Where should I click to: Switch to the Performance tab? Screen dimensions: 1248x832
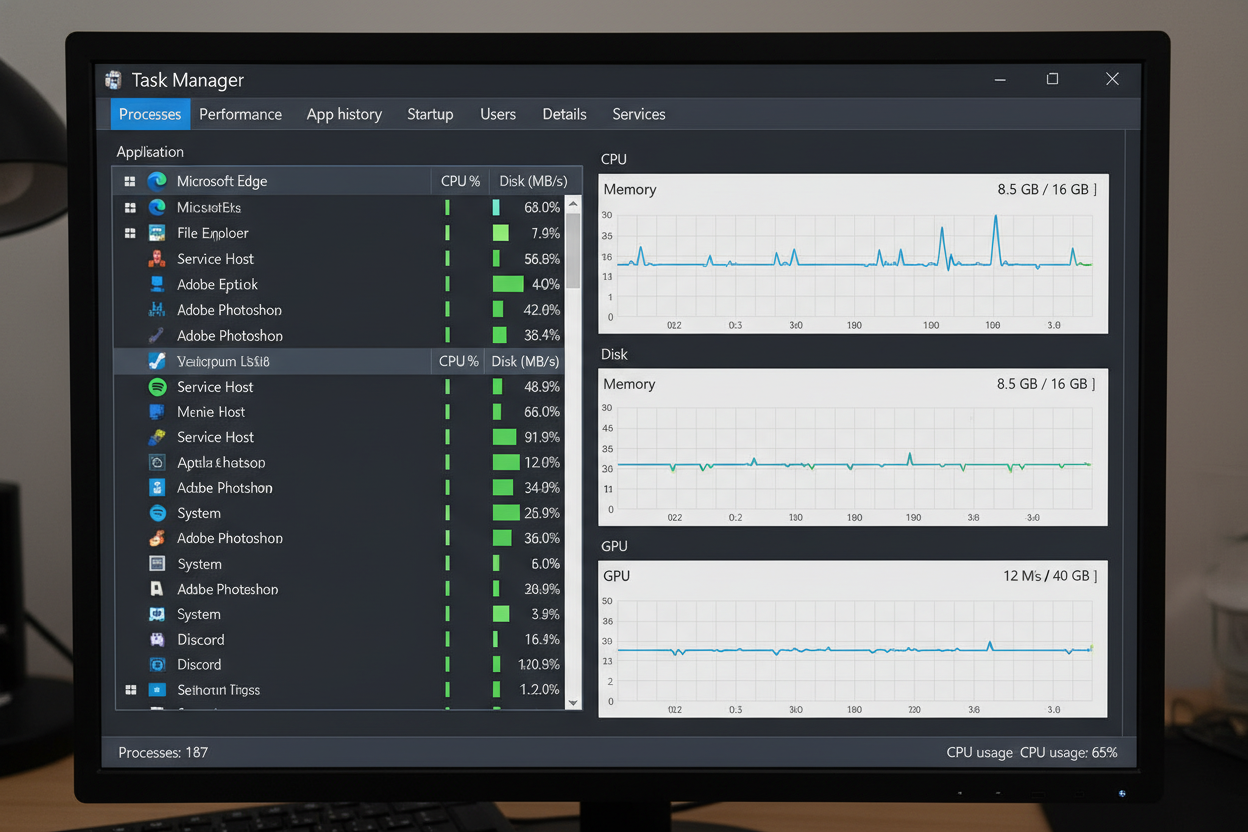click(240, 114)
